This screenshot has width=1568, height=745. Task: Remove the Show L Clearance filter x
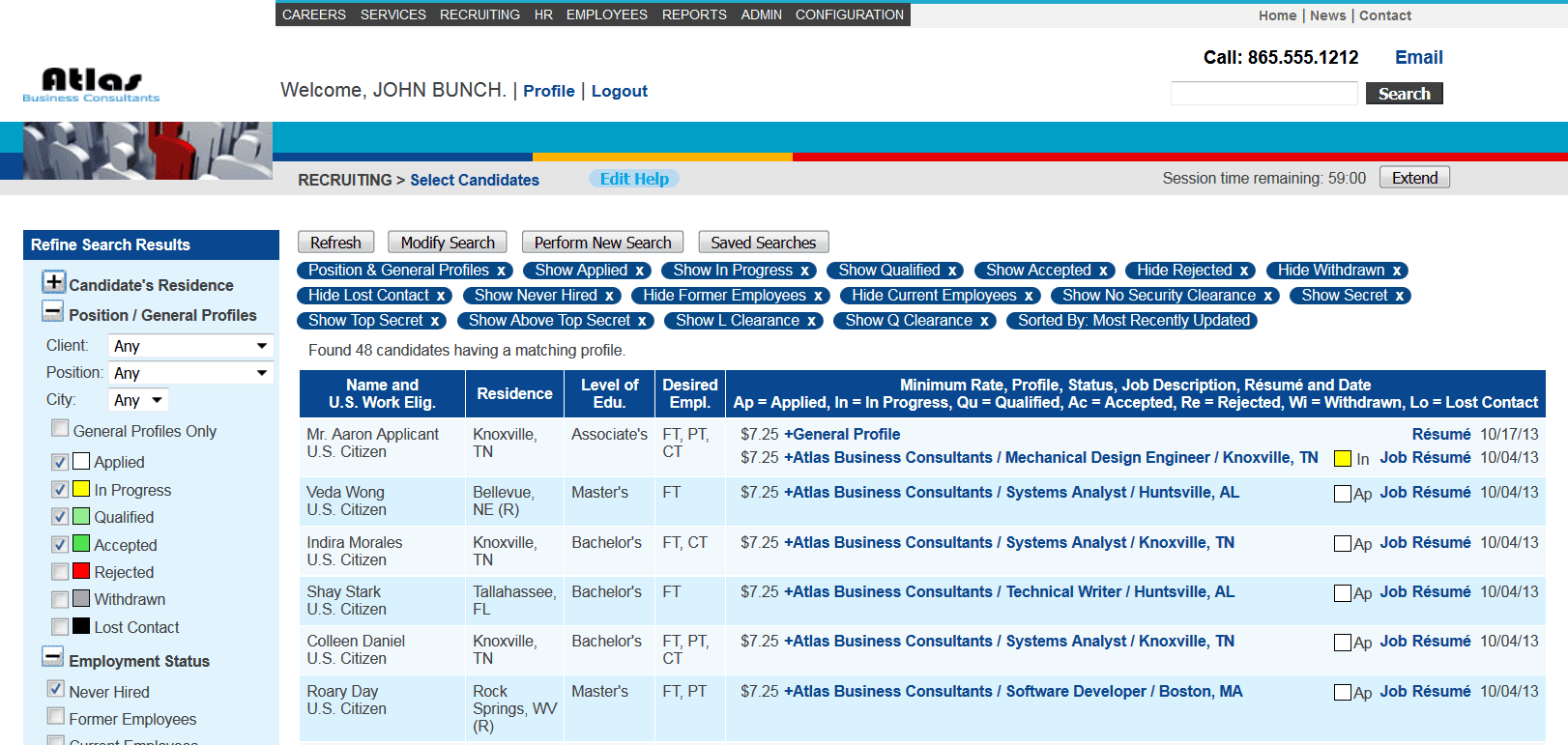[x=811, y=321]
